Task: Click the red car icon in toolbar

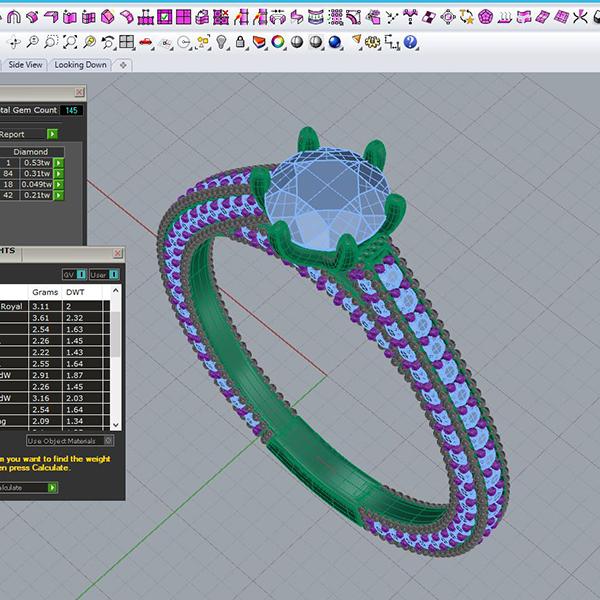Action: [146, 42]
